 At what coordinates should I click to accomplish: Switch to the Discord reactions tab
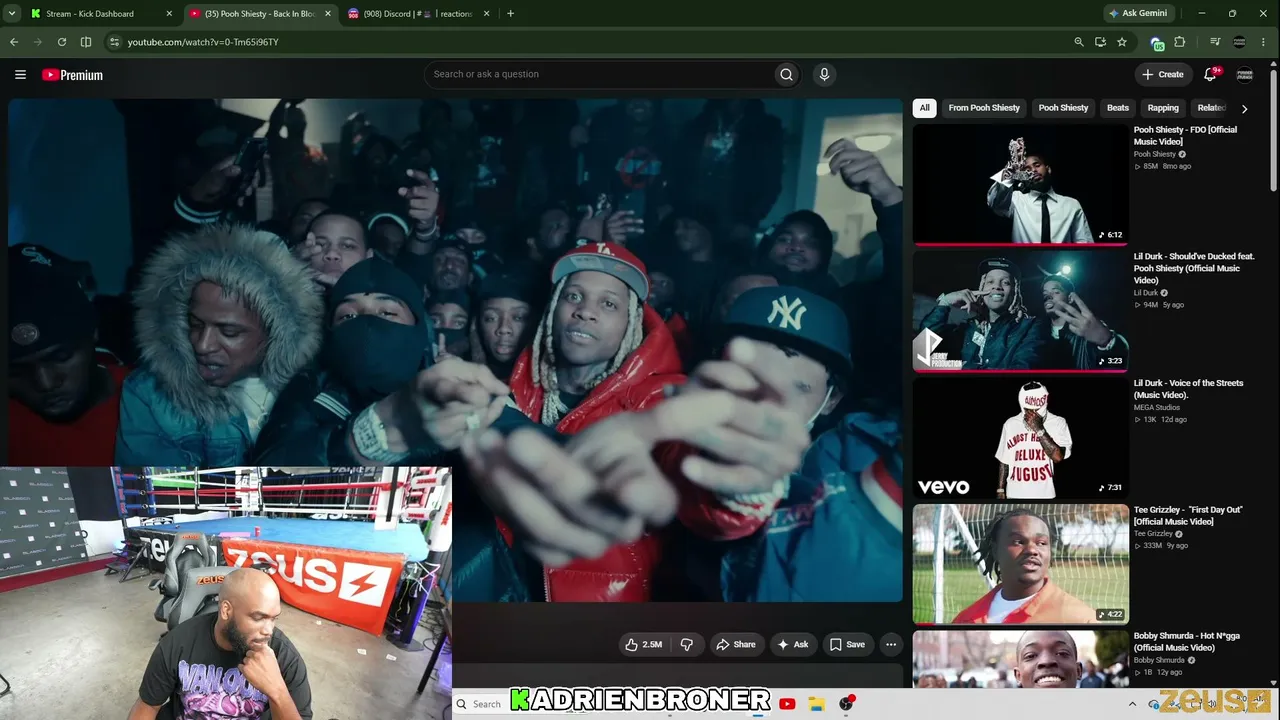419,14
